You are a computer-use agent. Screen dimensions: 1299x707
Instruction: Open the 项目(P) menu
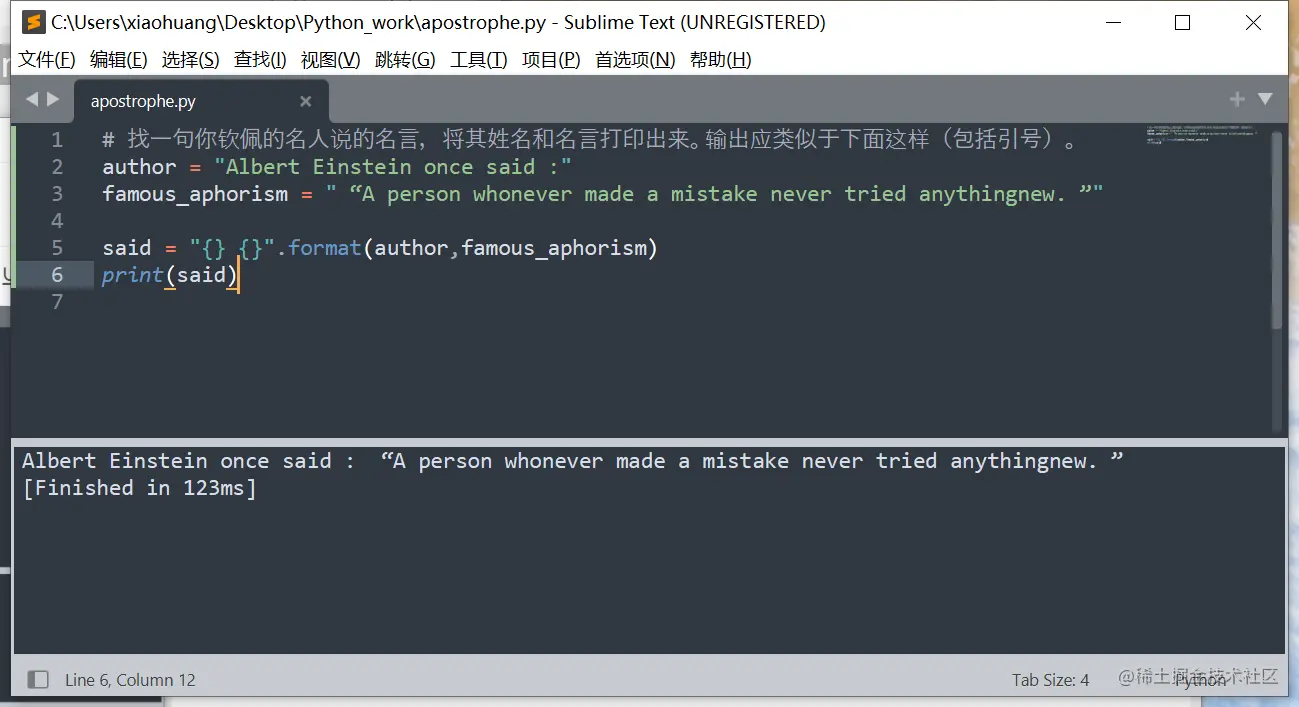point(551,60)
